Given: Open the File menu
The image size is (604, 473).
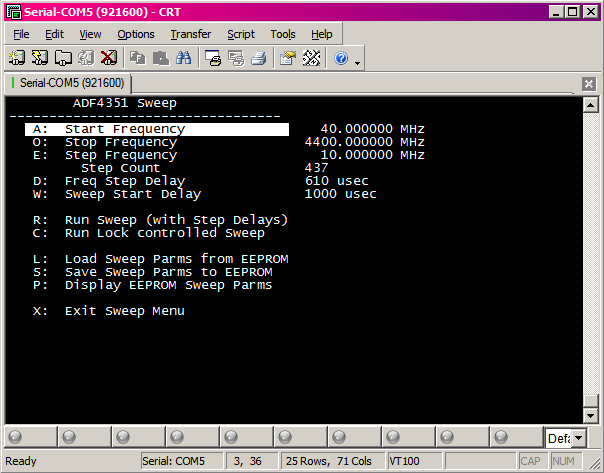Looking at the screenshot, I should [x=21, y=34].
